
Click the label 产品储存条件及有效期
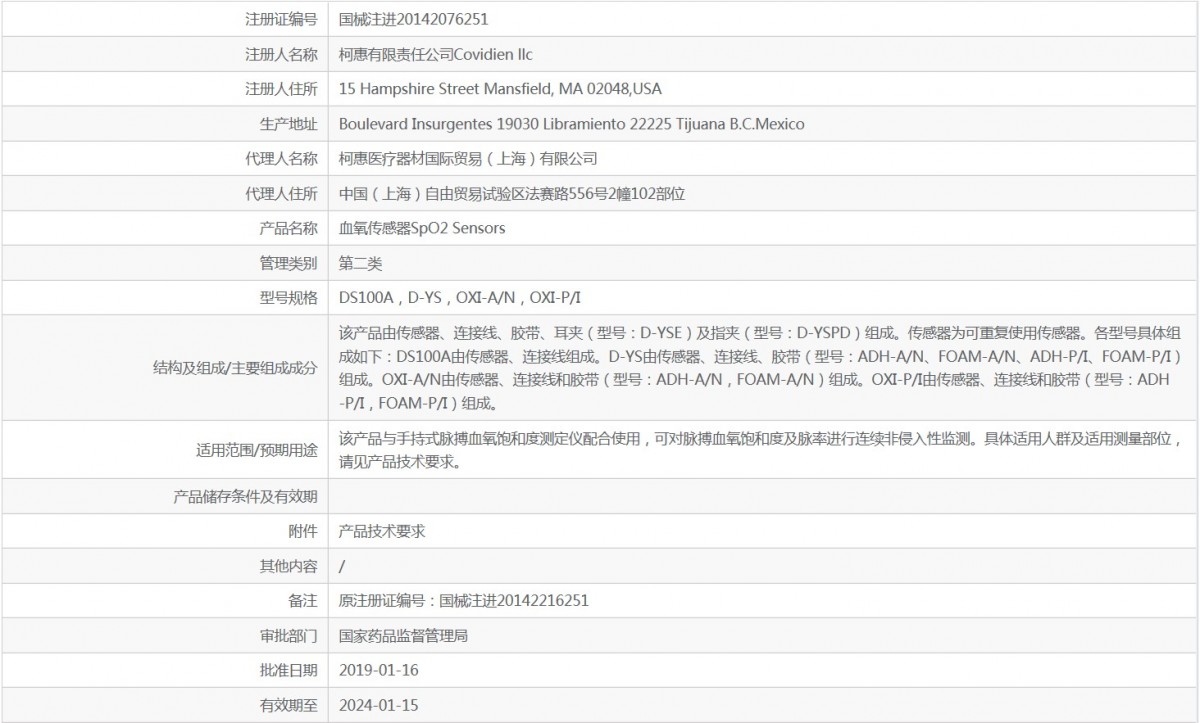click(x=245, y=496)
